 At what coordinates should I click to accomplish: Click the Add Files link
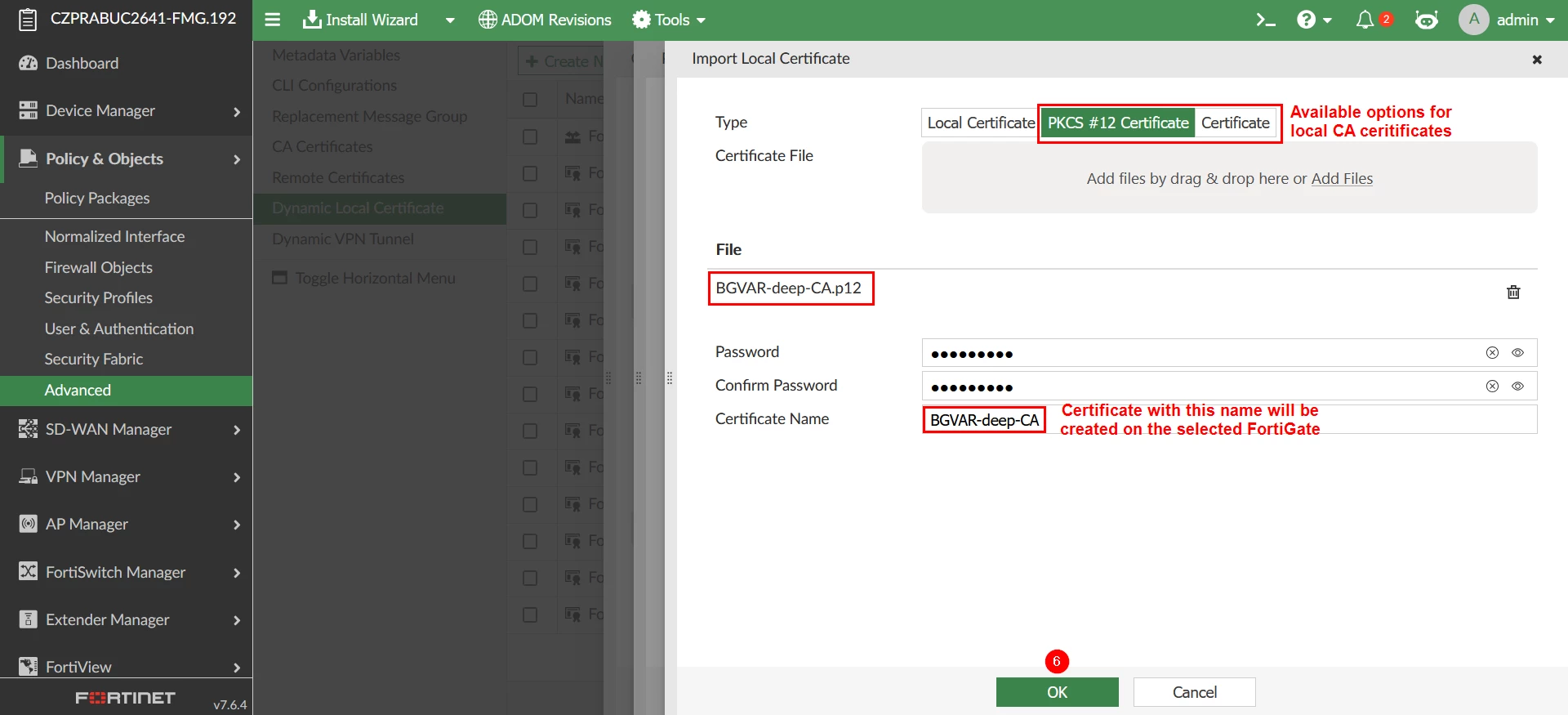point(1342,178)
